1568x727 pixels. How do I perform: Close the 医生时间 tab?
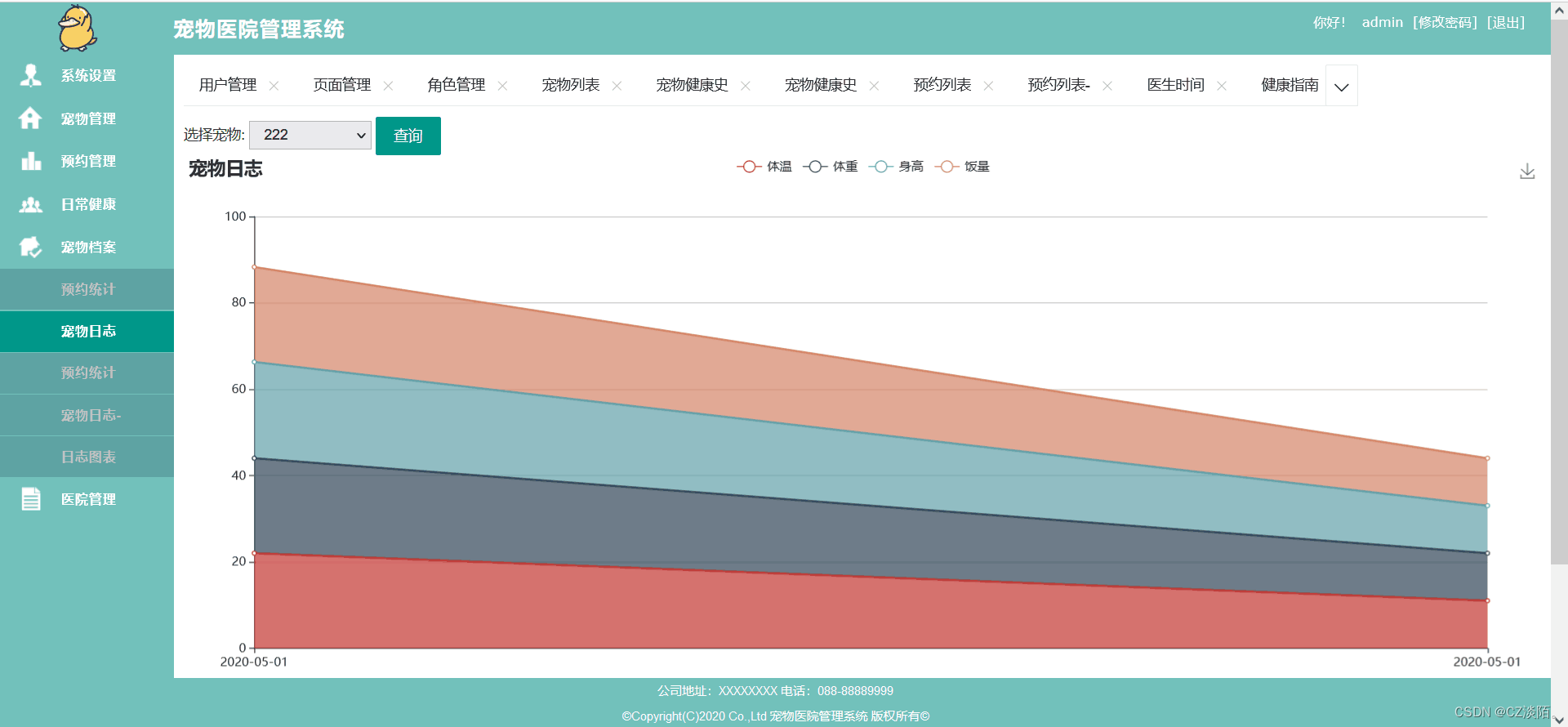[x=1221, y=86]
